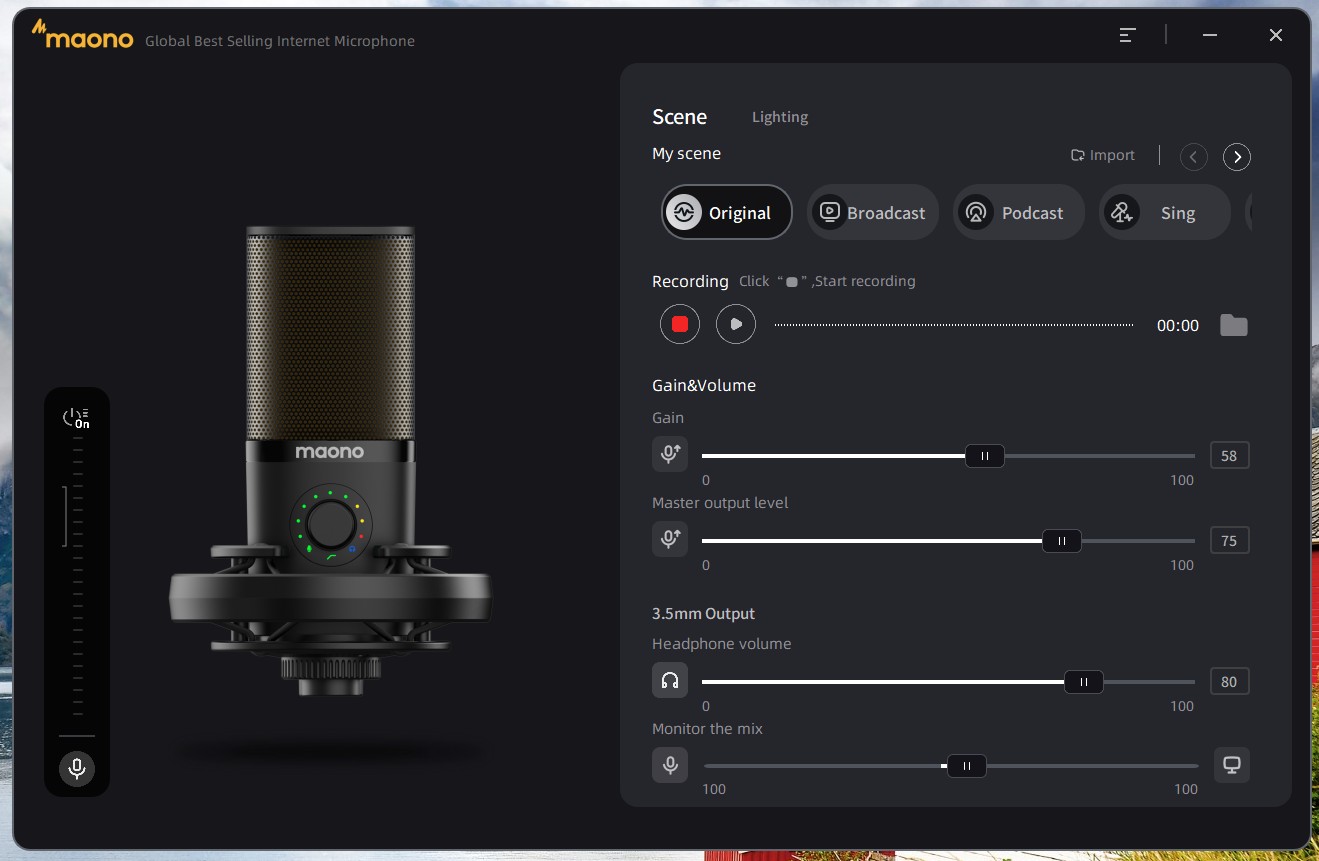Go to previous scenes with left arrow
This screenshot has width=1319, height=861.
(x=1193, y=157)
